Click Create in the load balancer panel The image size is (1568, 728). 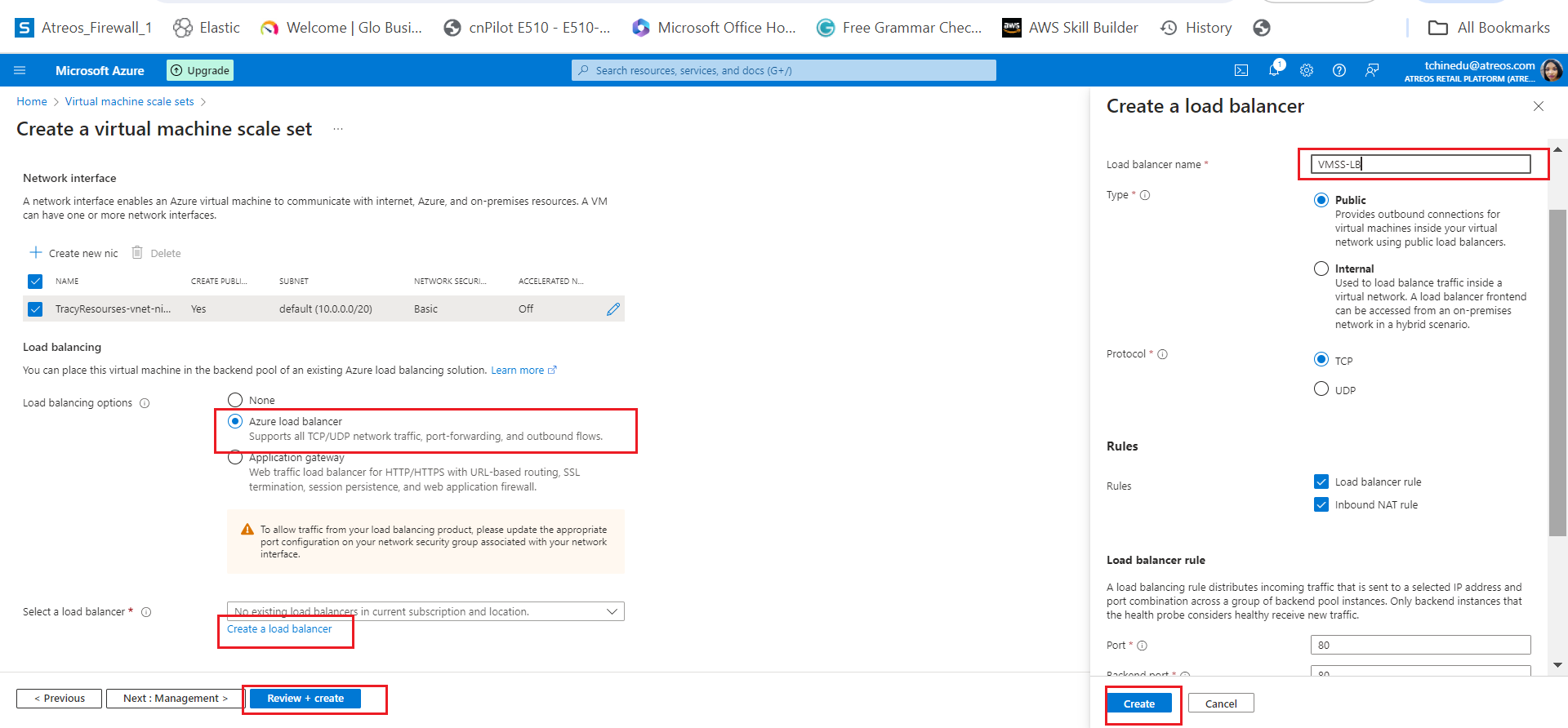pyautogui.click(x=1139, y=704)
